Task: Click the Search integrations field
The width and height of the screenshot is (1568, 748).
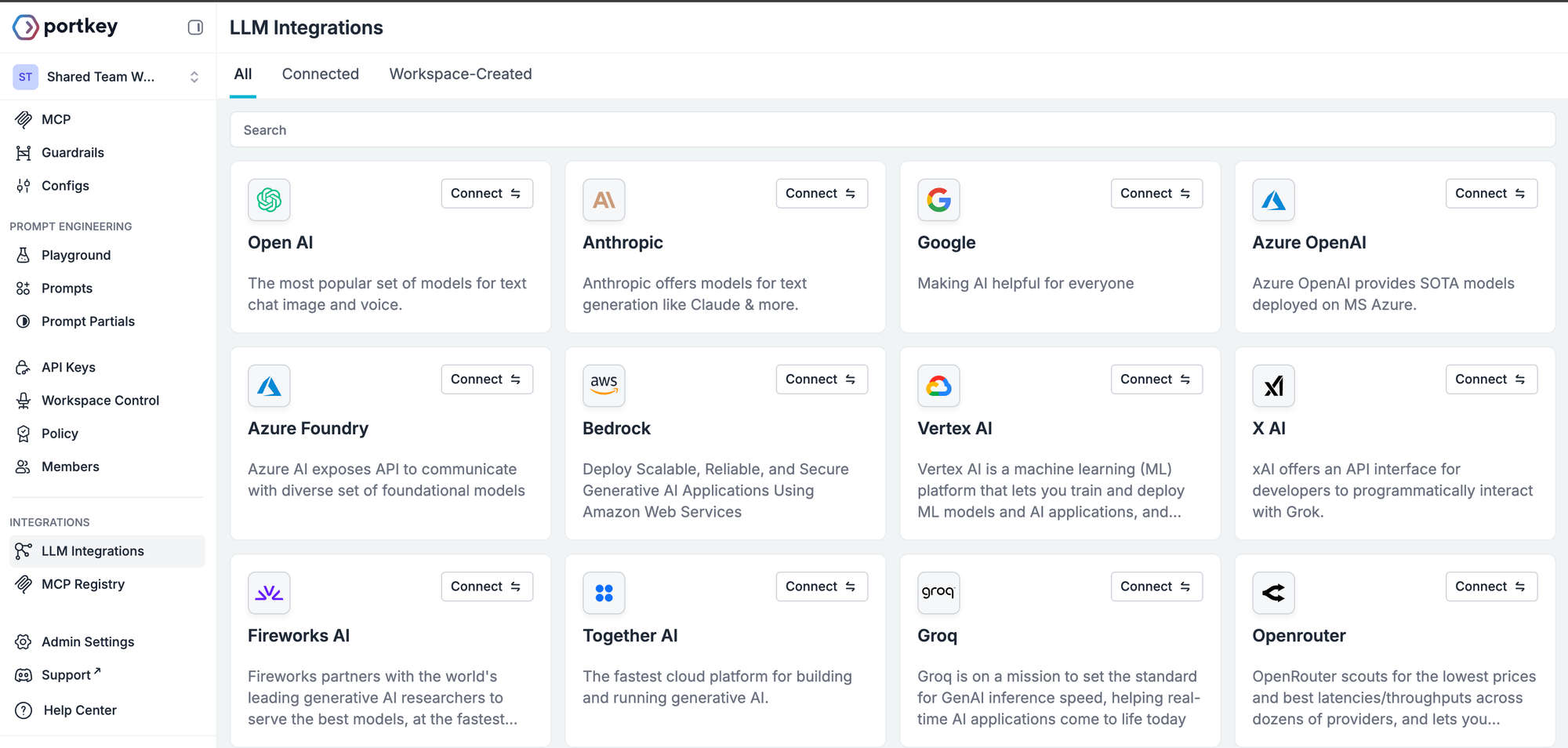Action: click(x=891, y=130)
